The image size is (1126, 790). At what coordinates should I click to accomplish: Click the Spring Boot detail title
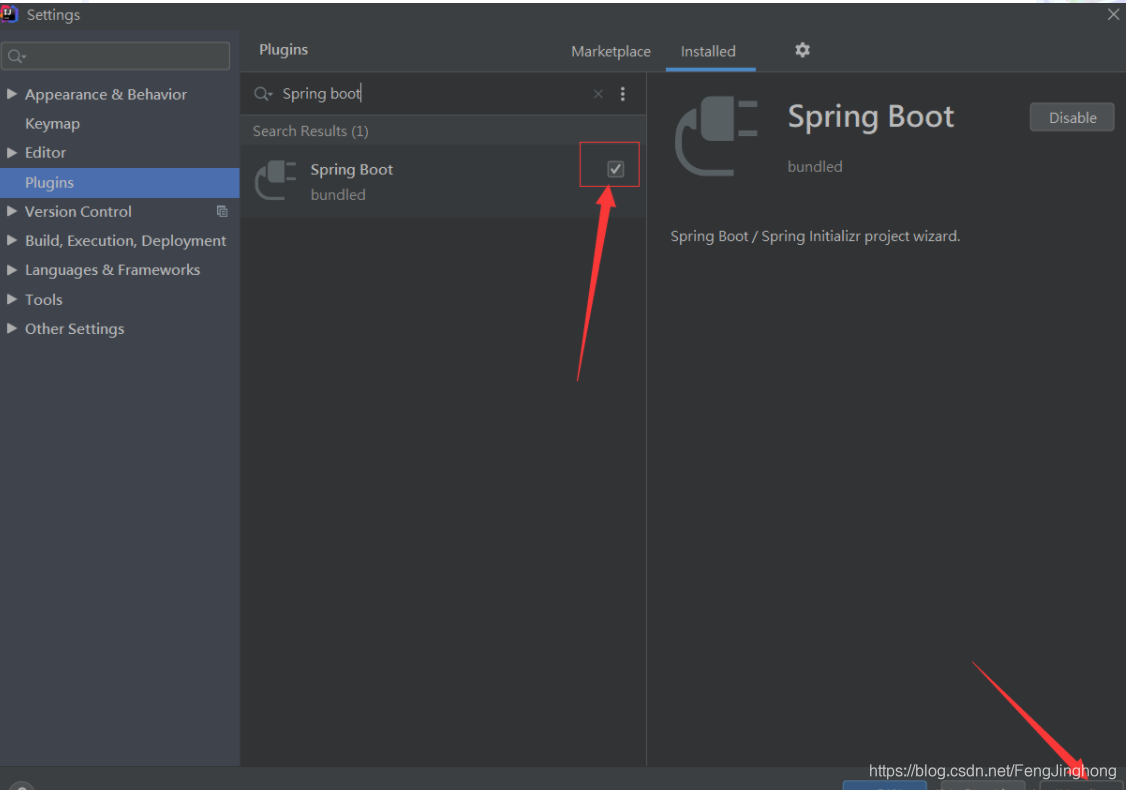(871, 116)
